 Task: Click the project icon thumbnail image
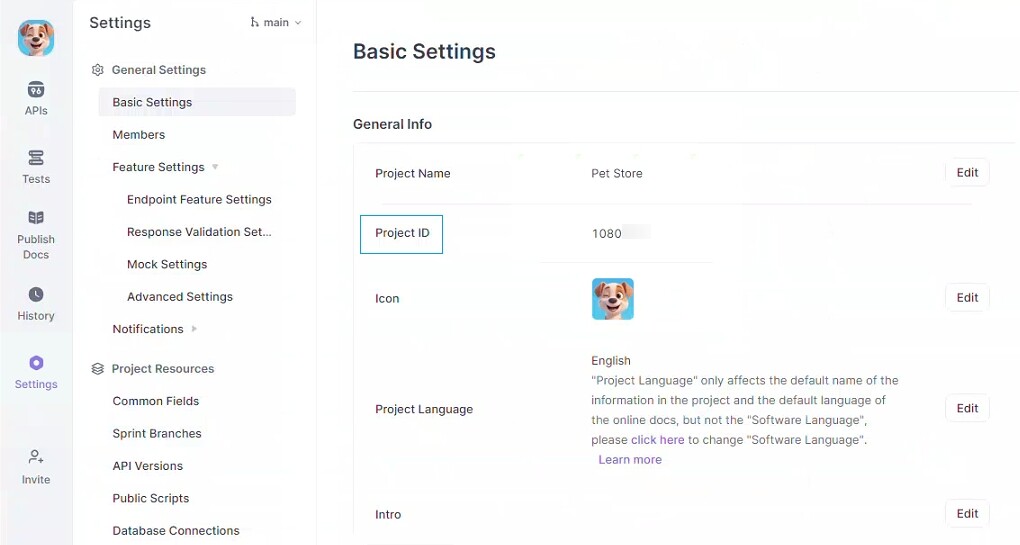(612, 299)
